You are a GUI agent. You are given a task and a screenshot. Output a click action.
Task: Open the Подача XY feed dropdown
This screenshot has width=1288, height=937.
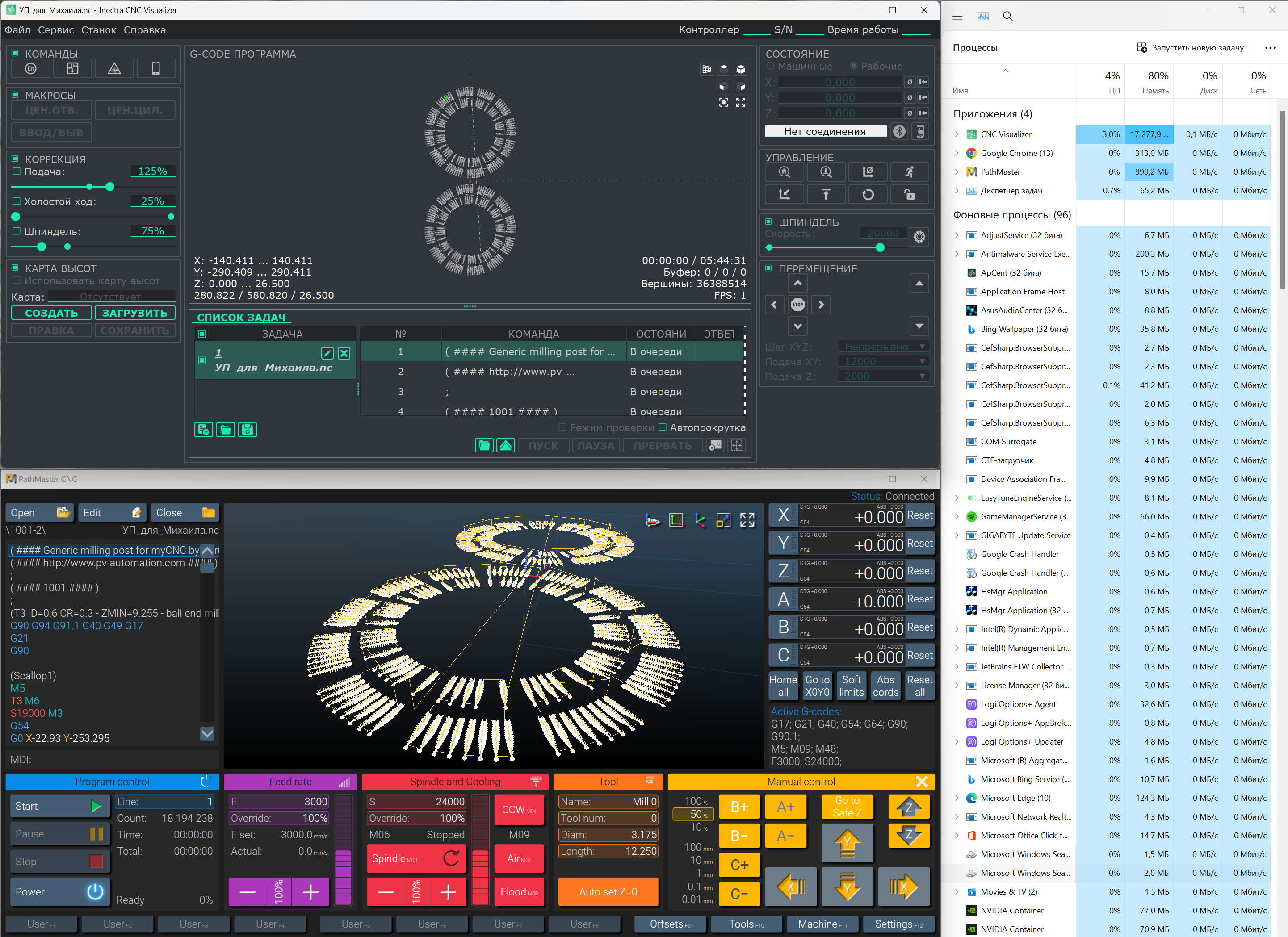click(x=884, y=361)
